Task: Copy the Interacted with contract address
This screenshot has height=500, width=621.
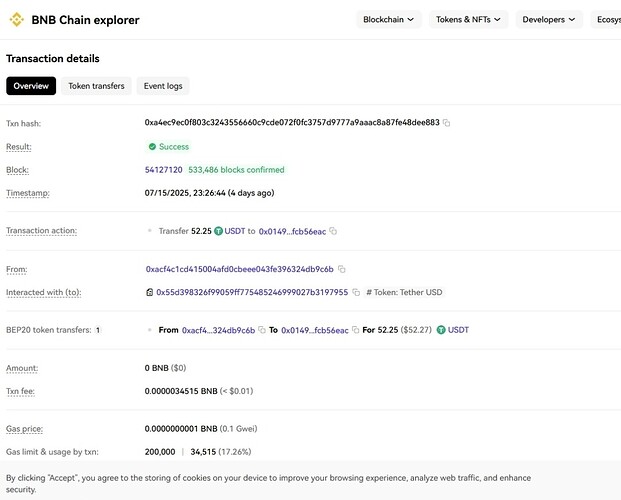Action: point(356,293)
